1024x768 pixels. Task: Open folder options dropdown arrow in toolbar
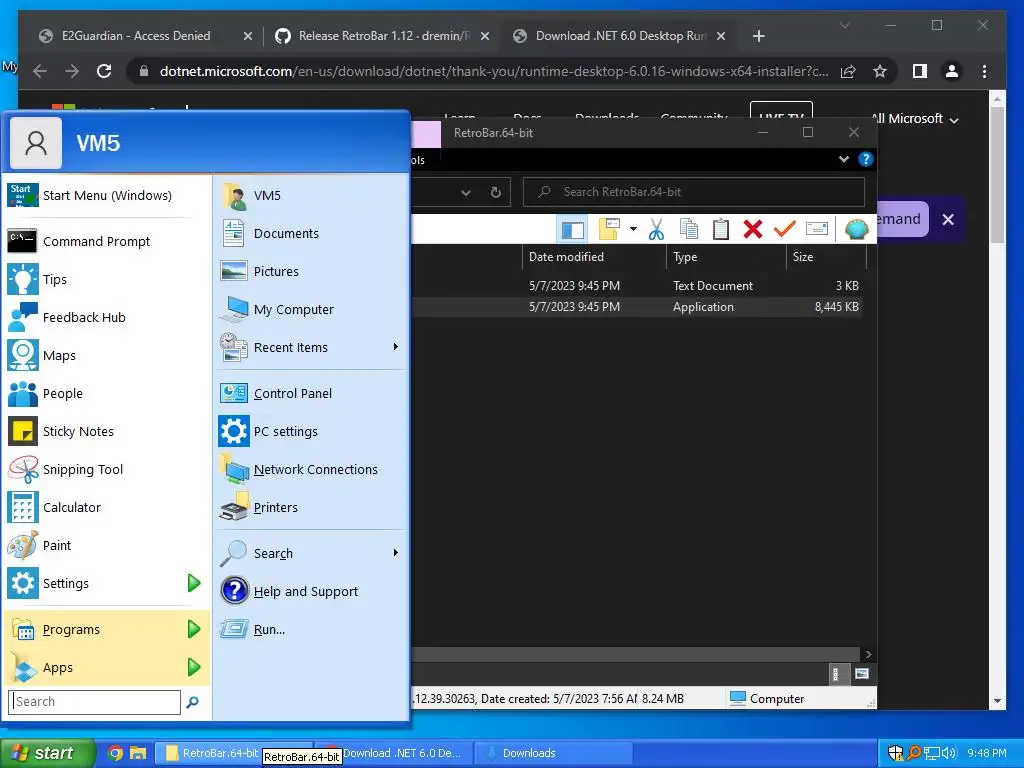coord(633,229)
